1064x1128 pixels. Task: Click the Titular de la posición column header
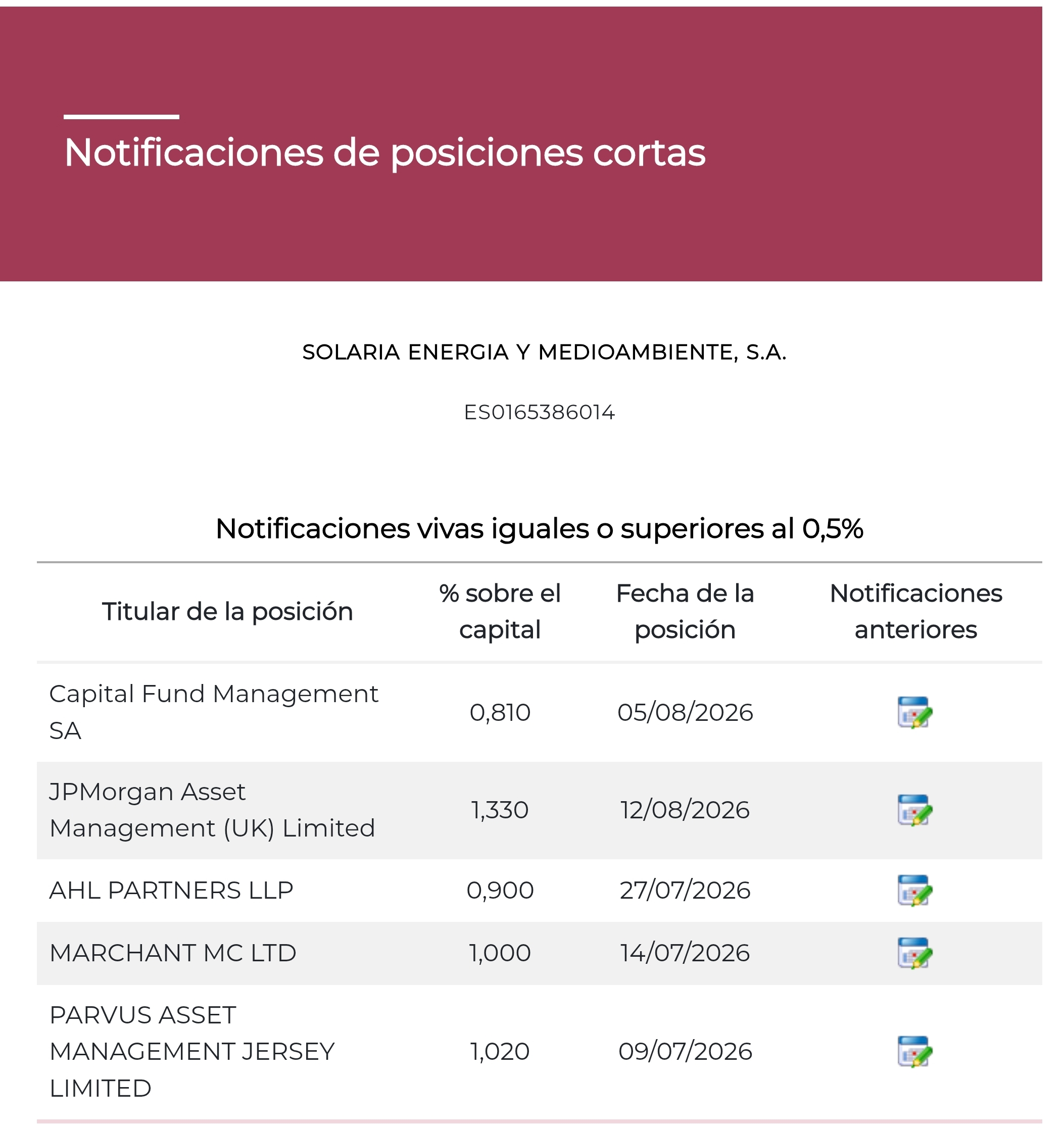tap(227, 612)
